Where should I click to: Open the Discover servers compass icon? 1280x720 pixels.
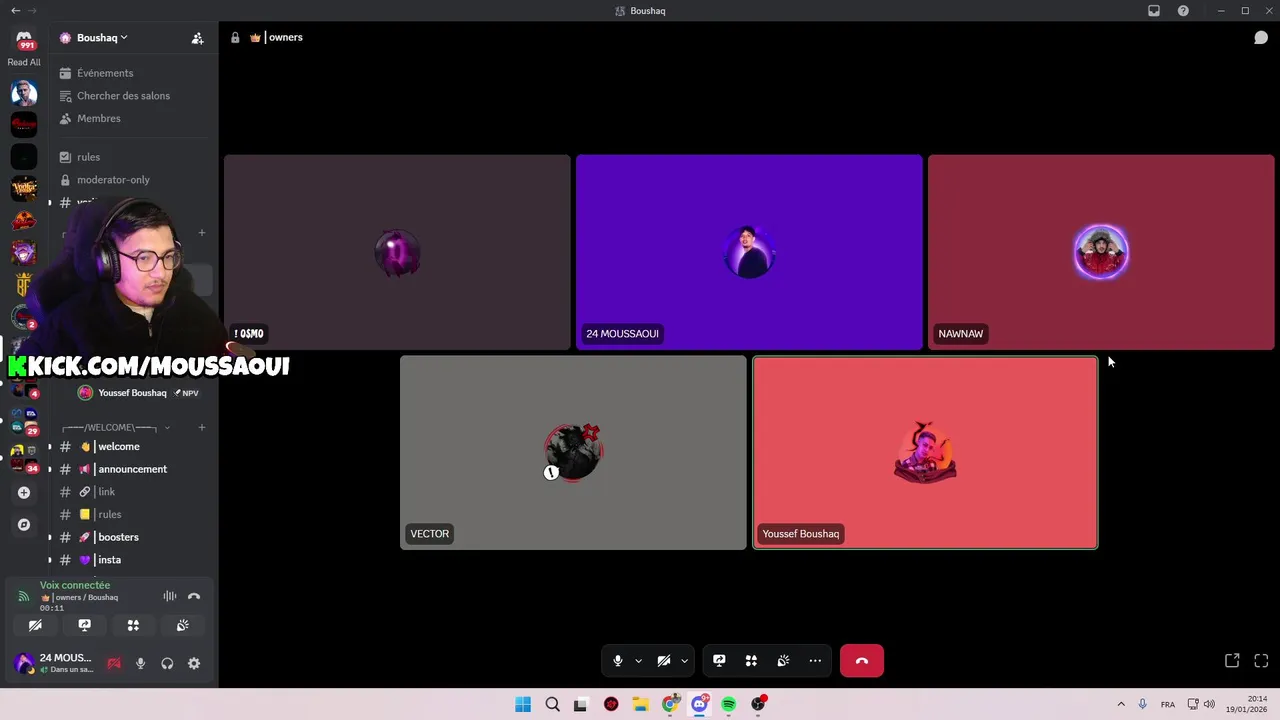point(24,524)
